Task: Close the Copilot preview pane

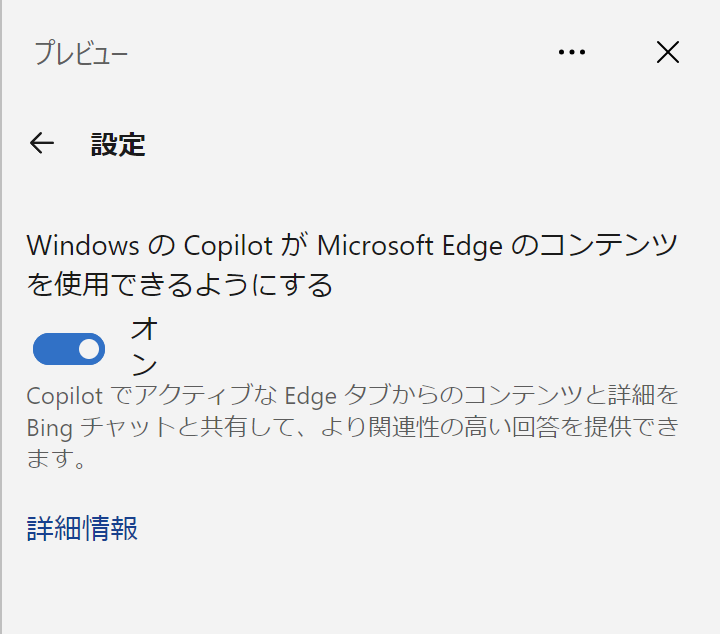Action: 667,52
